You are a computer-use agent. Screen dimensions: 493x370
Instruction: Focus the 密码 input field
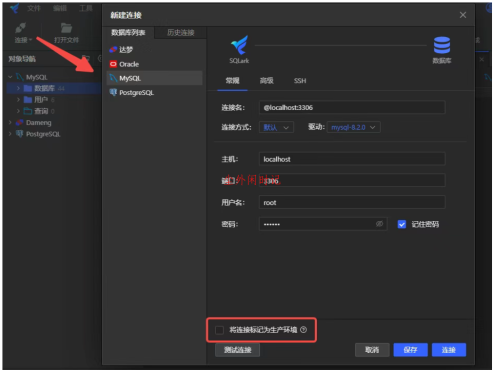pyautogui.click(x=323, y=224)
